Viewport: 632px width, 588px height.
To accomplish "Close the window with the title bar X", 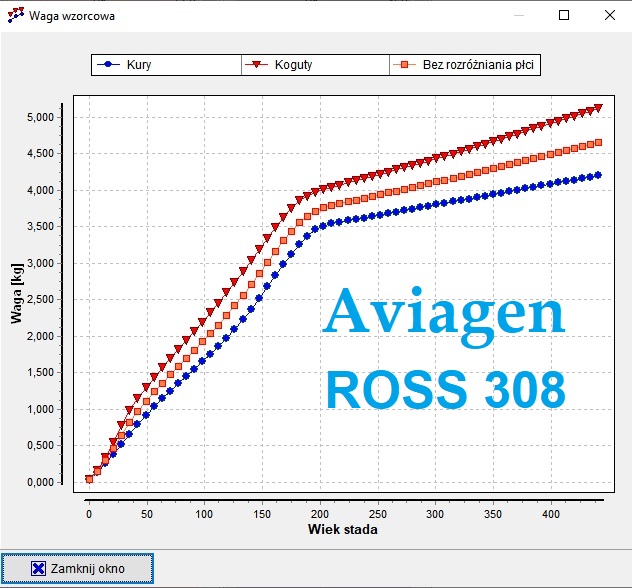I will click(x=609, y=16).
